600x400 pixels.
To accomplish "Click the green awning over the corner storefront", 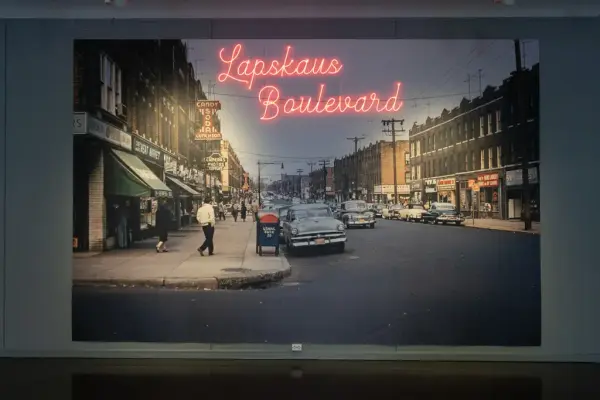I will click(x=138, y=173).
